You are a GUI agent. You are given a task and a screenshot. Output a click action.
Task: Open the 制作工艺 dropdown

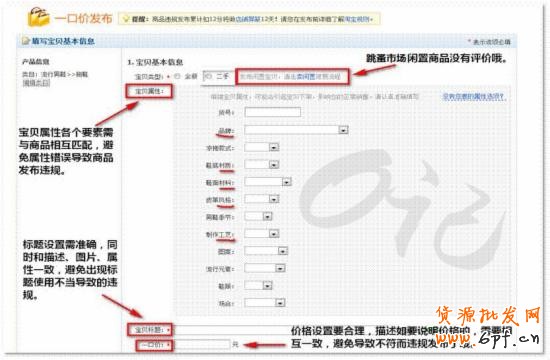tap(274, 234)
